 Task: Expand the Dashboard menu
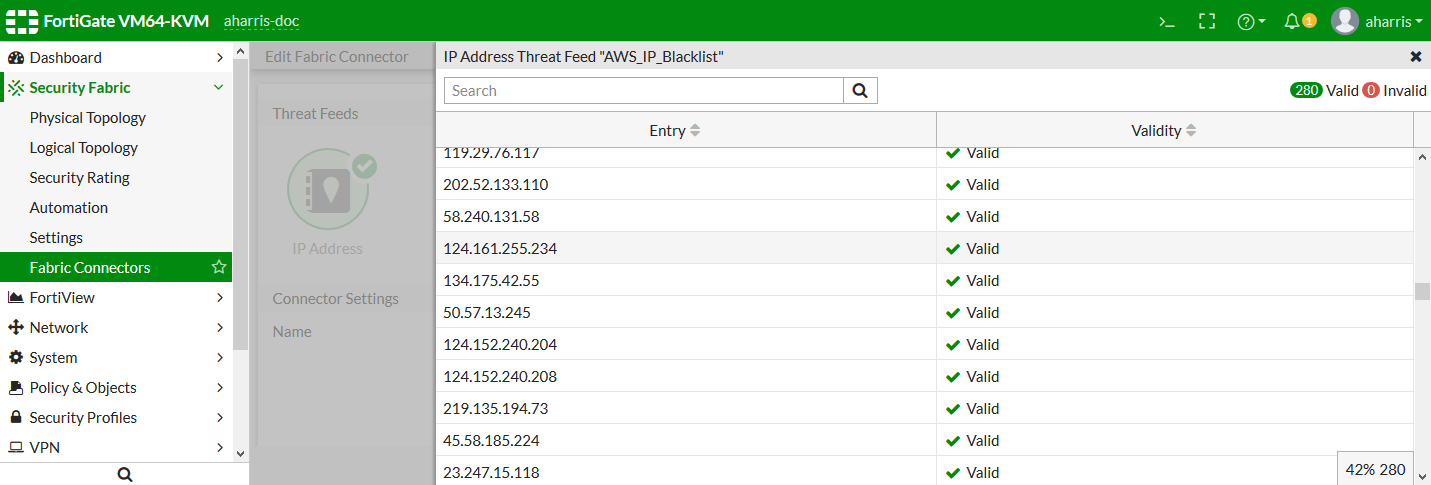[219, 58]
